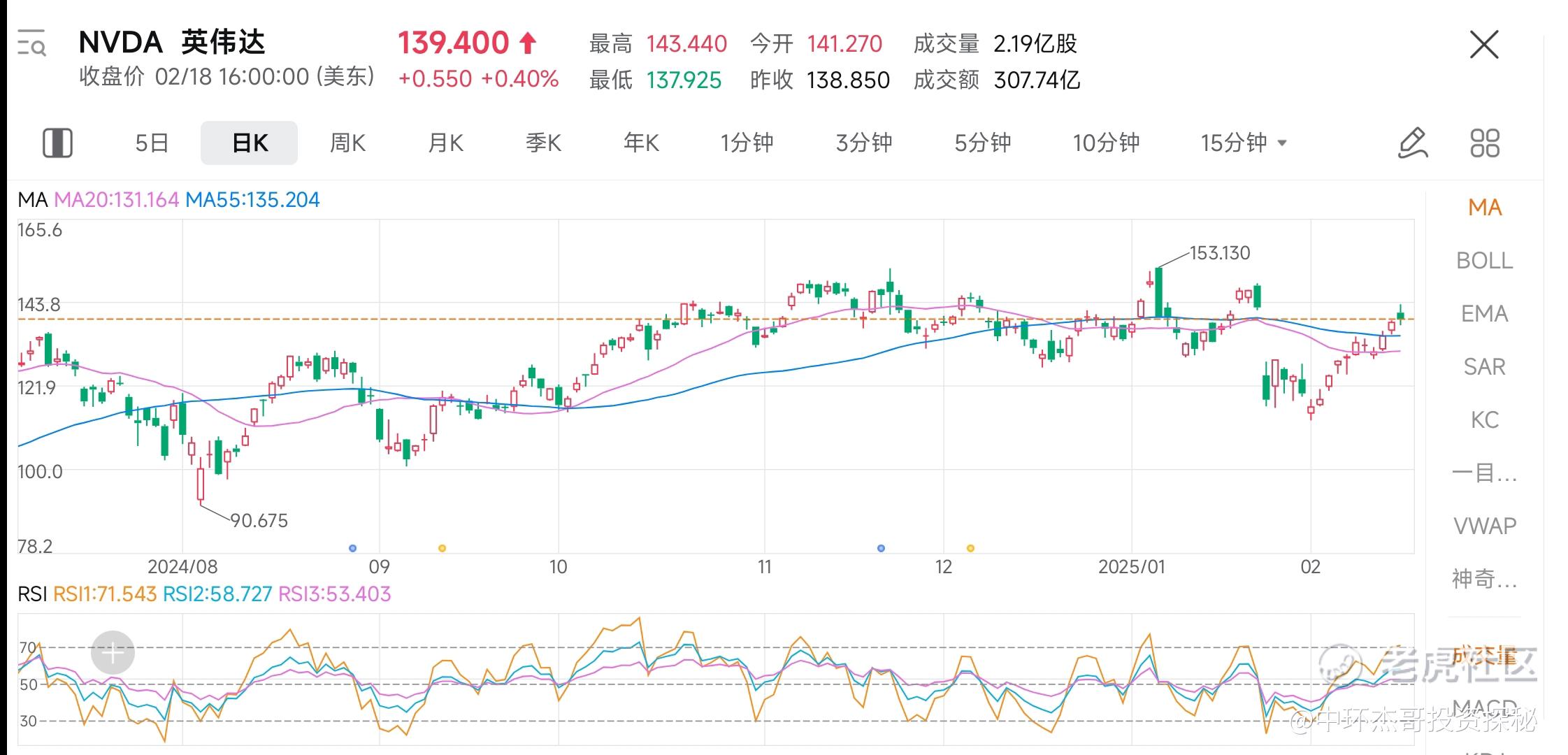Choose the SAR indicator
Screen dimensions: 1568x755
click(1485, 367)
